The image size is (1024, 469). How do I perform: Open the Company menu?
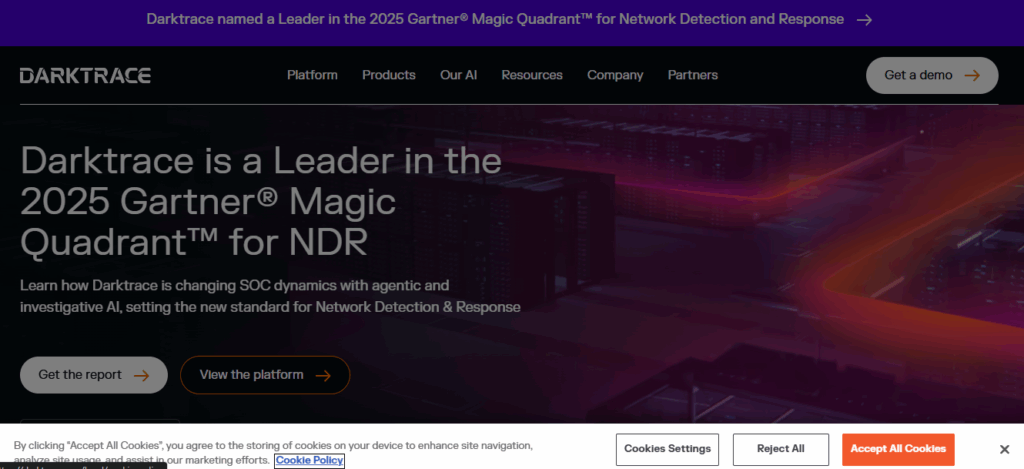pos(615,75)
